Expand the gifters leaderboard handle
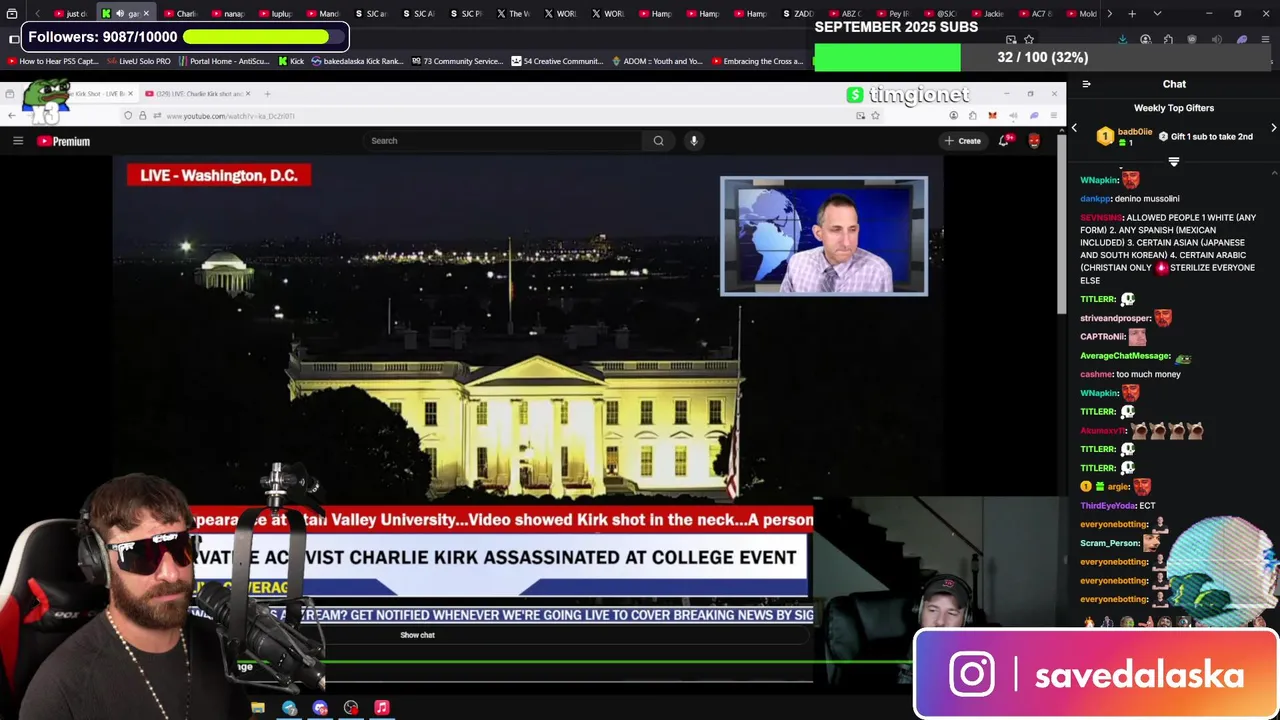Screen dimensions: 1280x720 1174,161
